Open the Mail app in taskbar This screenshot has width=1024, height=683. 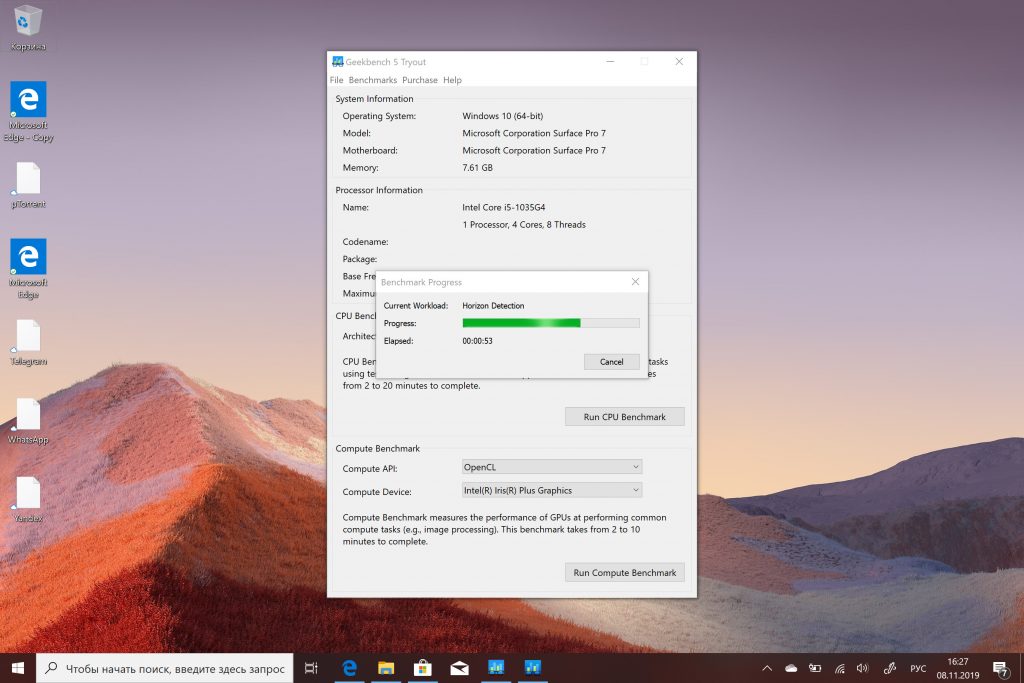[459, 667]
